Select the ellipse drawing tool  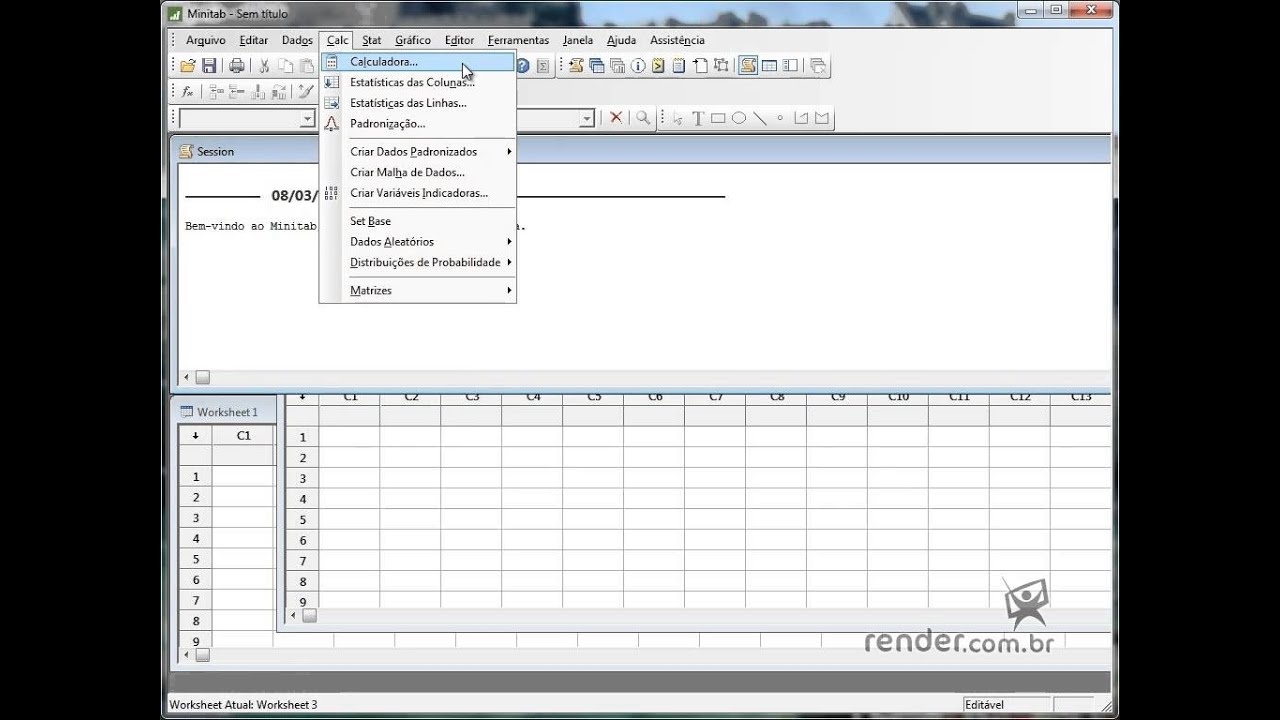(x=739, y=118)
